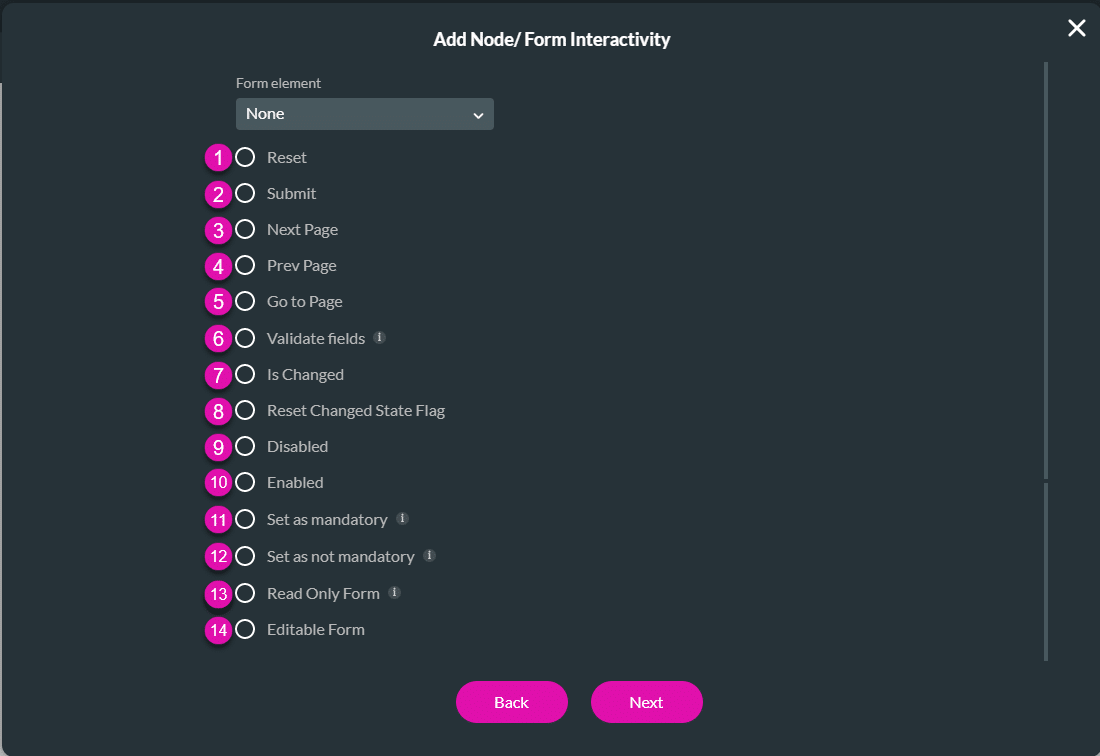Close the Add Node/Form Interactivity dialog
The image size is (1100, 756).
1076,28
